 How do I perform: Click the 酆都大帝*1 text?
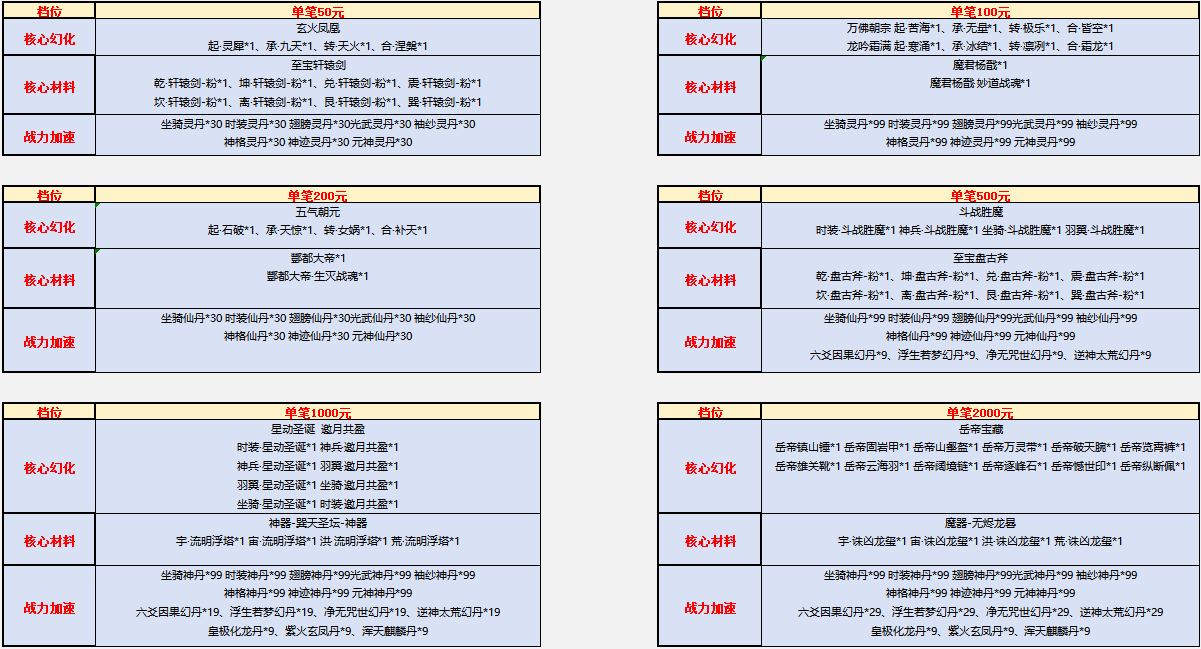(318, 258)
